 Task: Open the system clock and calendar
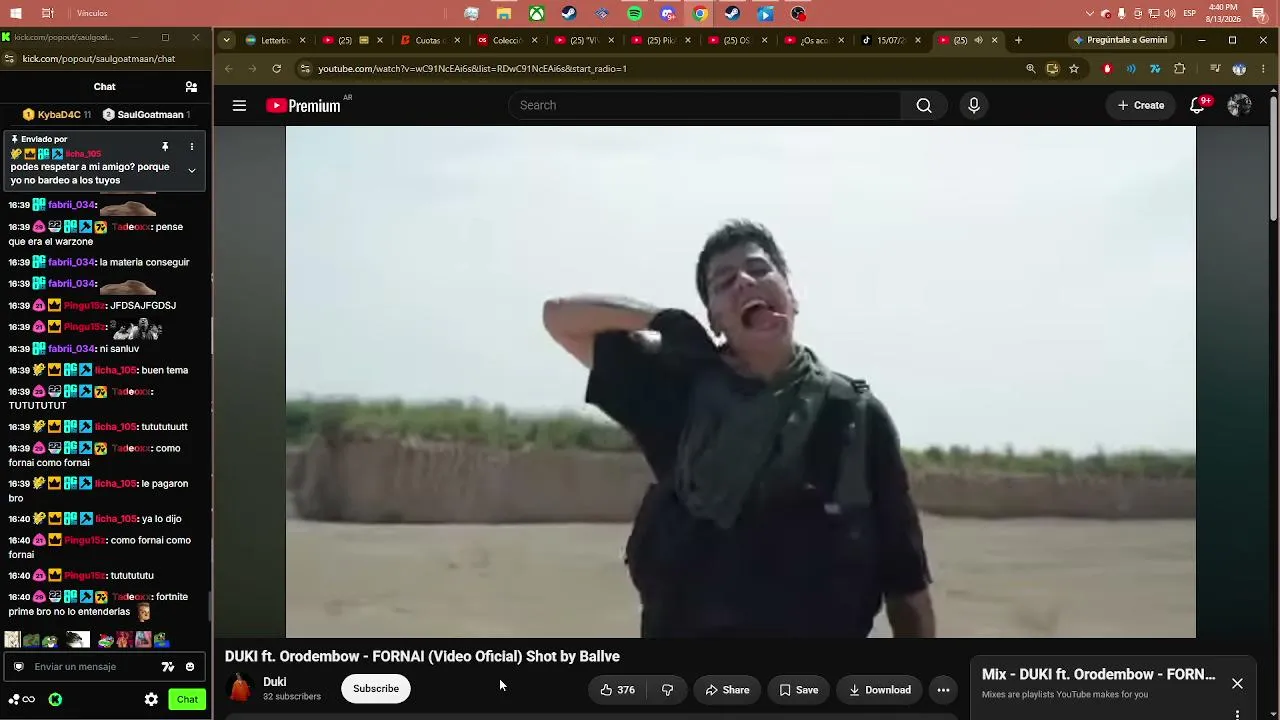pyautogui.click(x=1224, y=14)
